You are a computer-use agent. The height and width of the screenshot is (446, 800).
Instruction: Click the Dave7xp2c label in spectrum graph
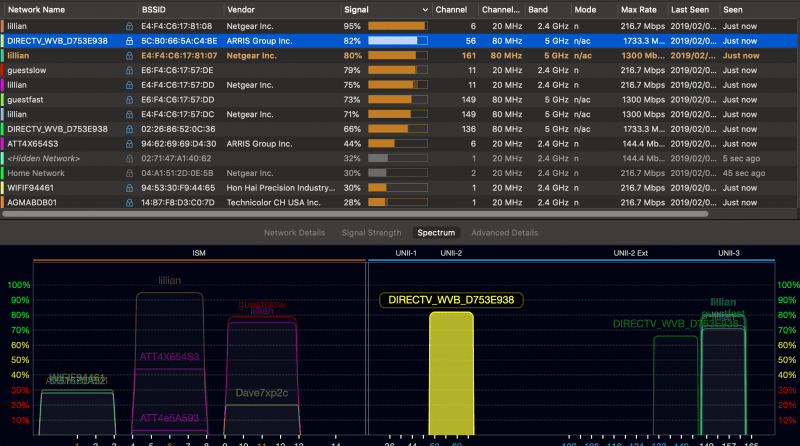262,393
